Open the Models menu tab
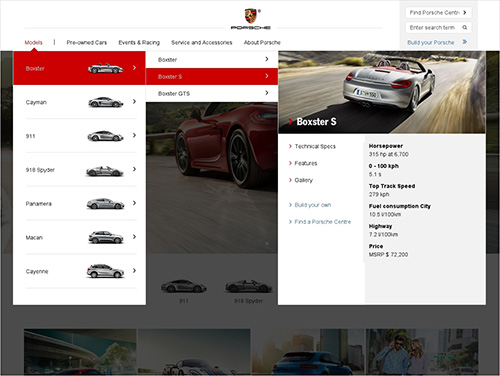This screenshot has width=500, height=376. tap(33, 42)
